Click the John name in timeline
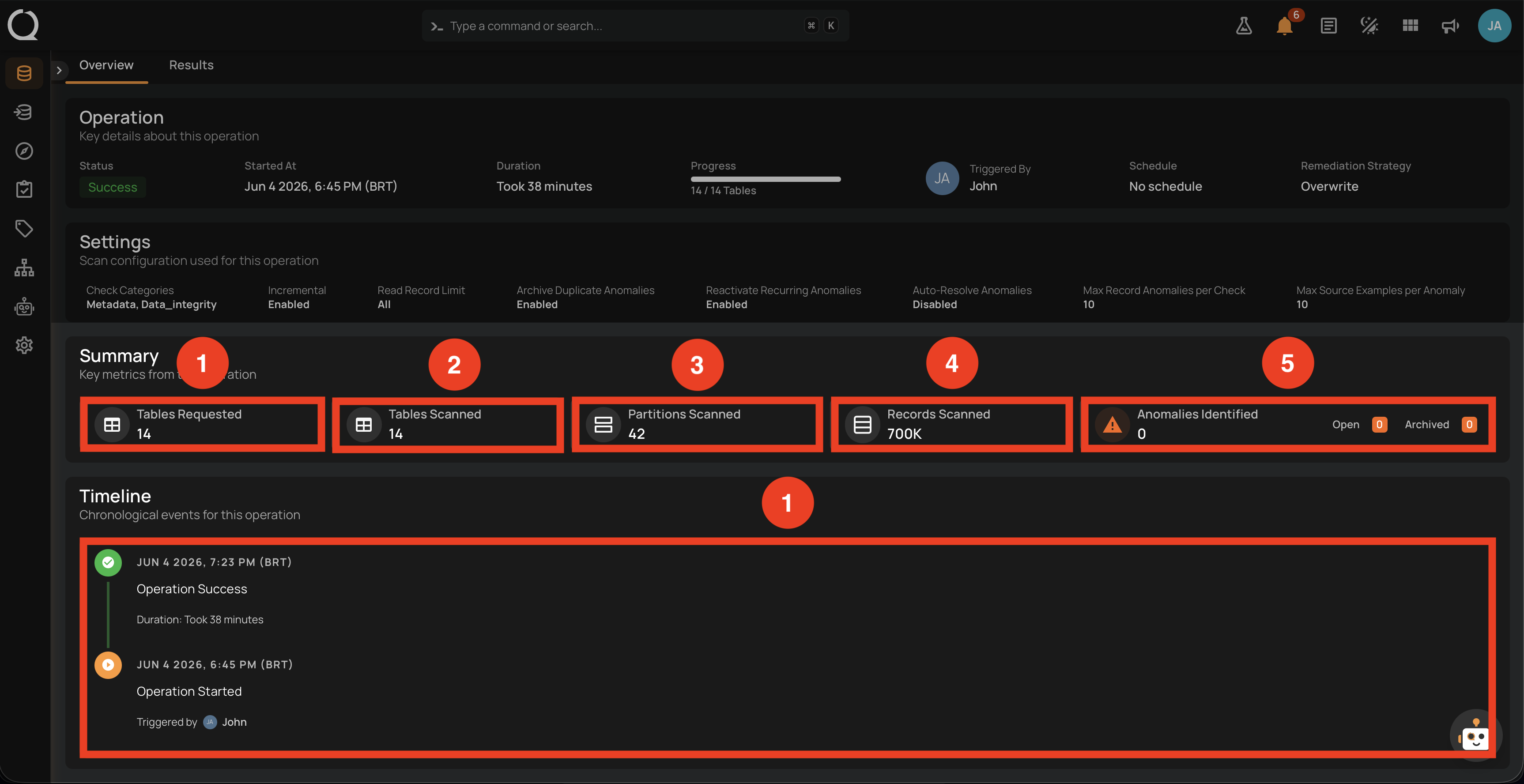 pyautogui.click(x=234, y=722)
